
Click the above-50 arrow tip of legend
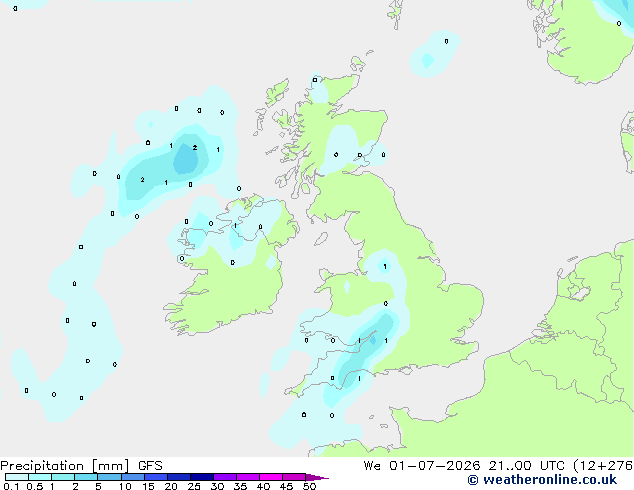[x=317, y=477]
